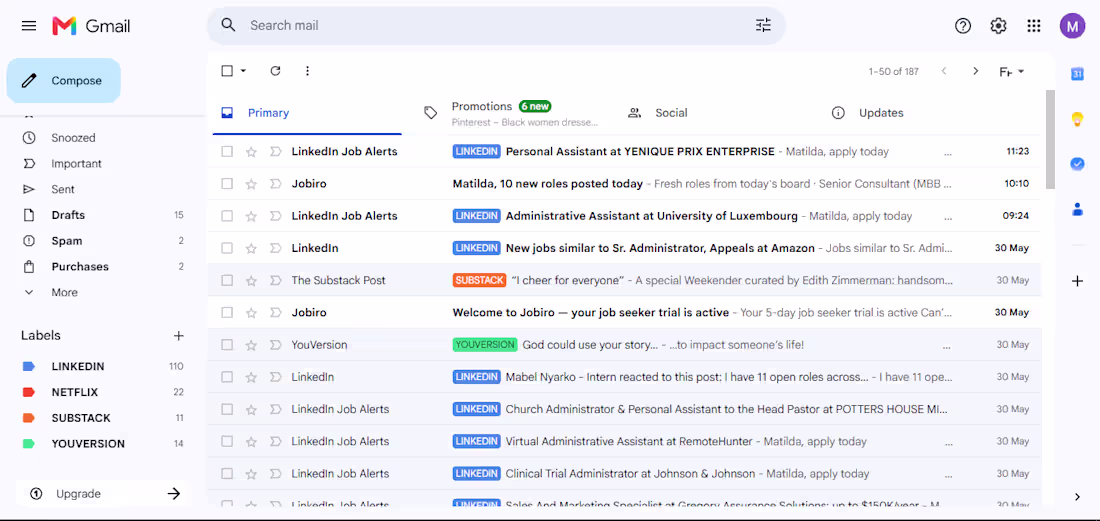
Task: Open Church Administrator POTTERS HOUSE email
Action: point(624,410)
